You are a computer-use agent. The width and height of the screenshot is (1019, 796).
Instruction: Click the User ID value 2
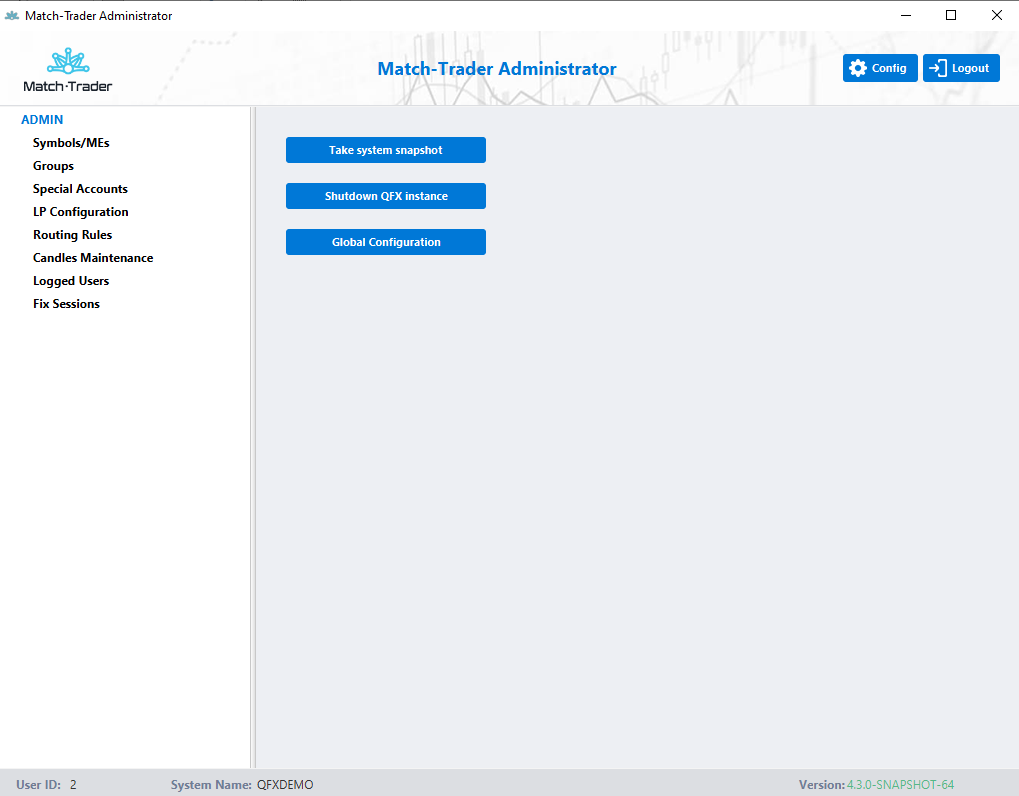[73, 785]
